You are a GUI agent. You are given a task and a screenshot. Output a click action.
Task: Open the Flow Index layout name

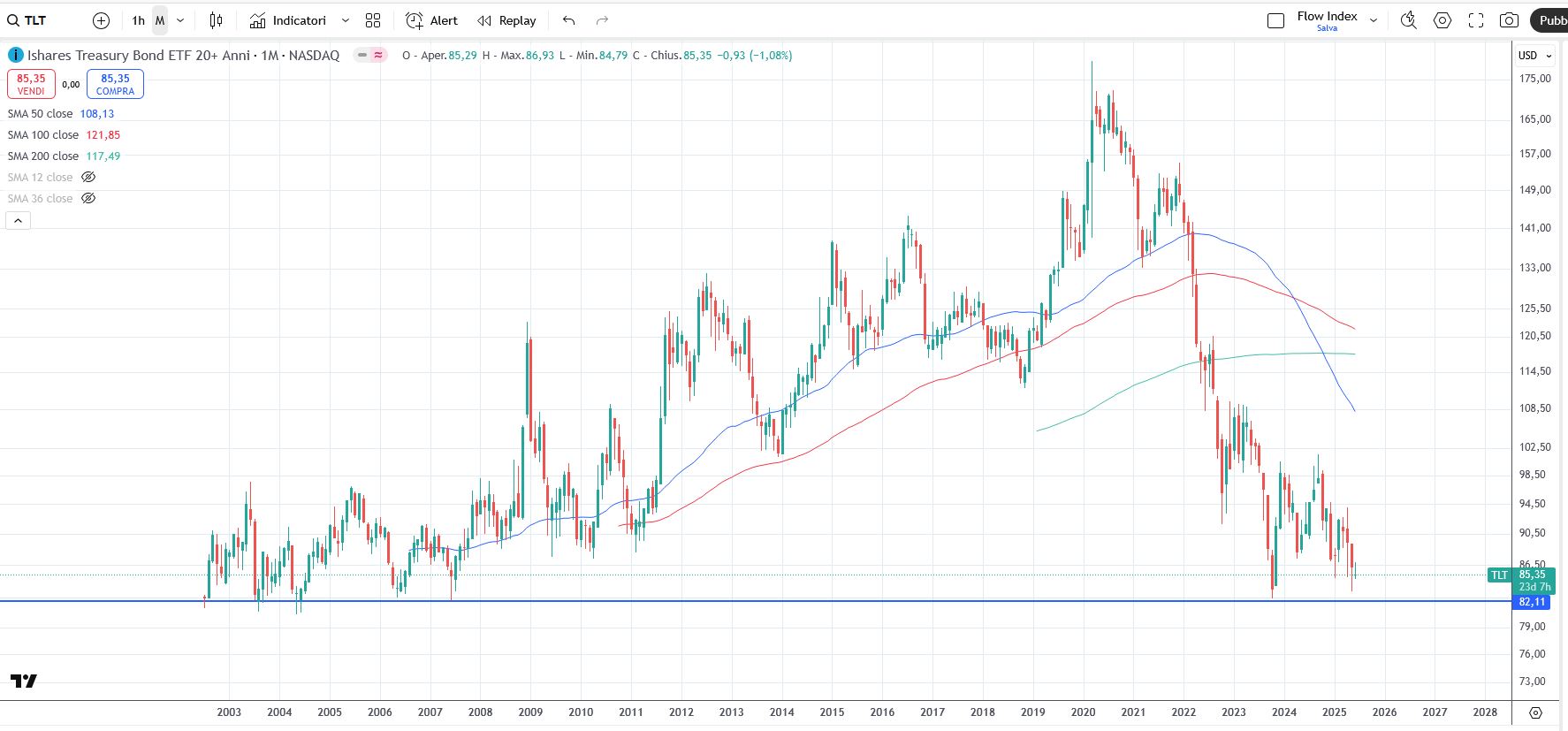pos(1327,16)
